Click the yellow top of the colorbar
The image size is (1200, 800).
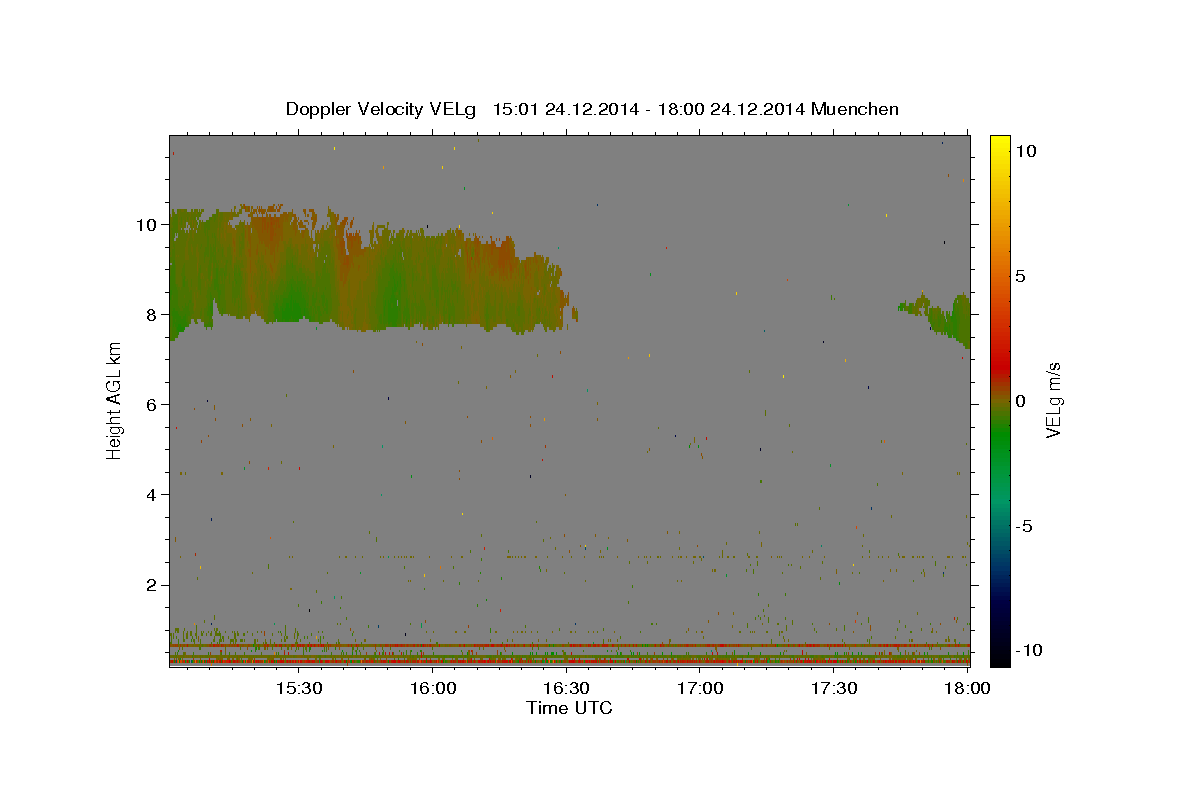pos(999,150)
